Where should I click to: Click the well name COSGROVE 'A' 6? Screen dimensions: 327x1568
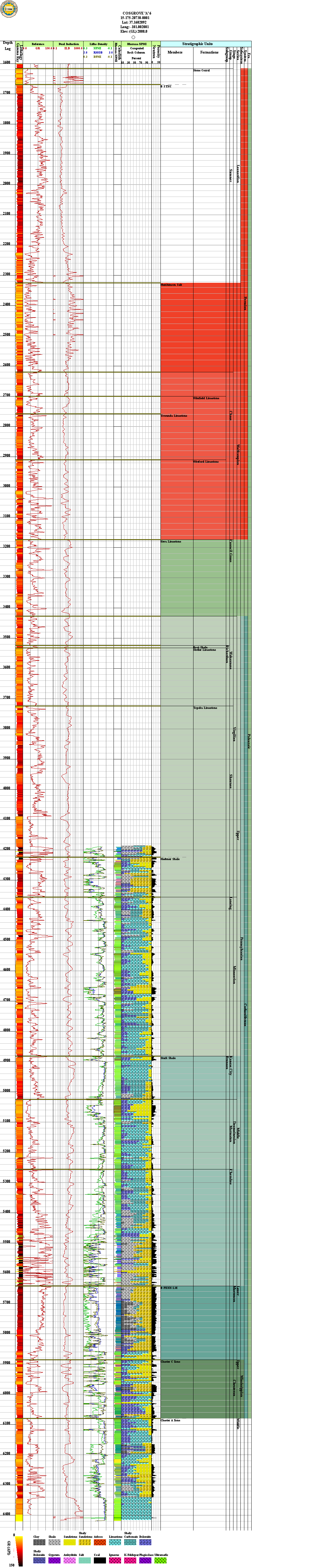click(x=137, y=13)
